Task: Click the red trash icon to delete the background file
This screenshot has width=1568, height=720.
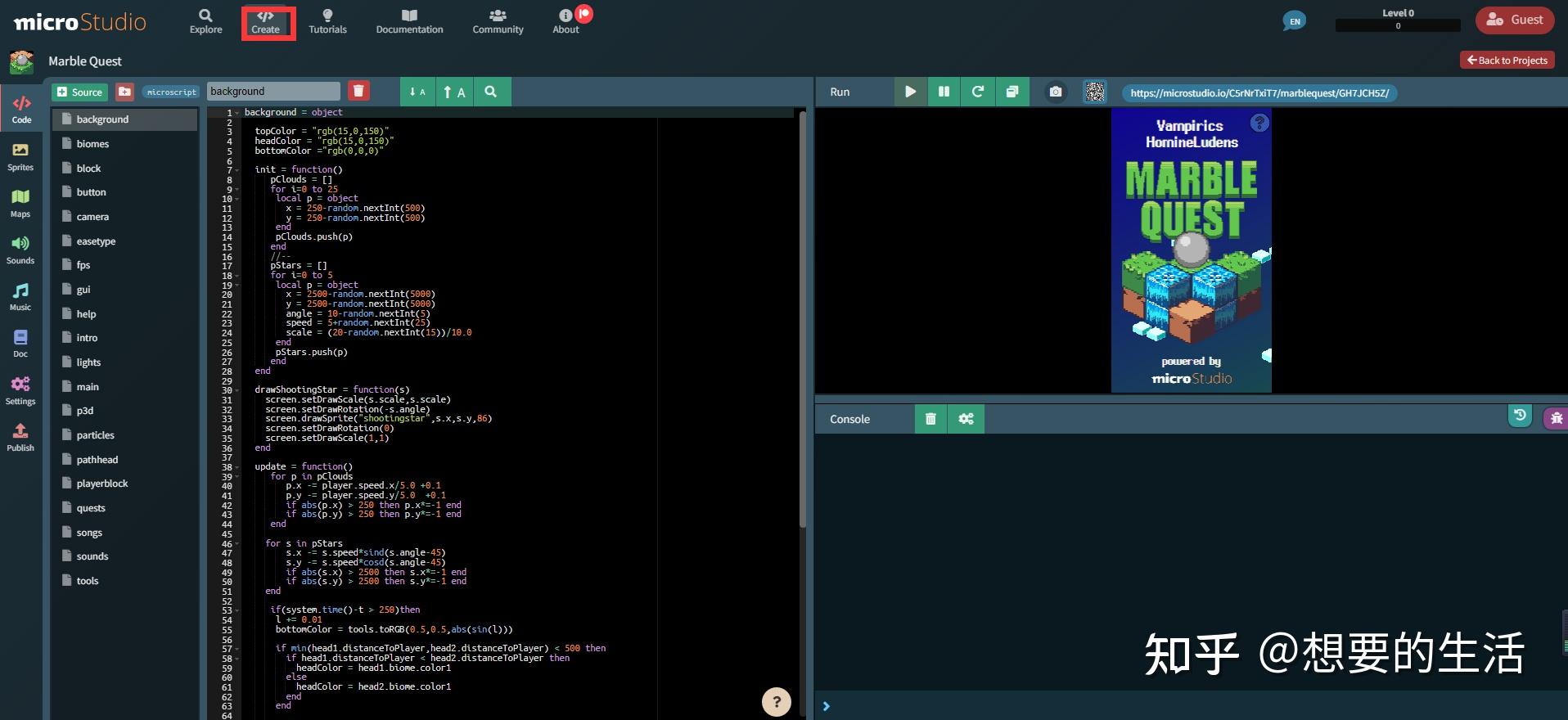Action: [358, 91]
